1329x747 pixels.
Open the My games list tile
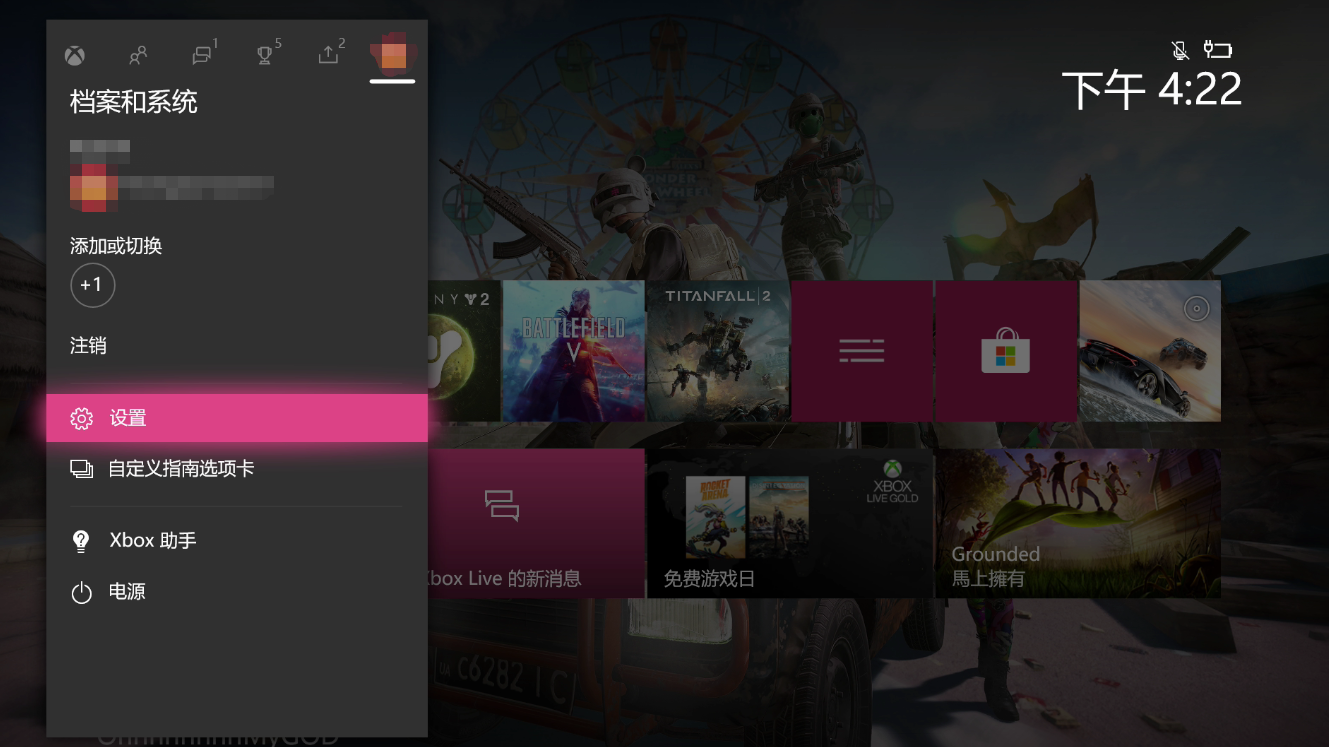point(862,351)
